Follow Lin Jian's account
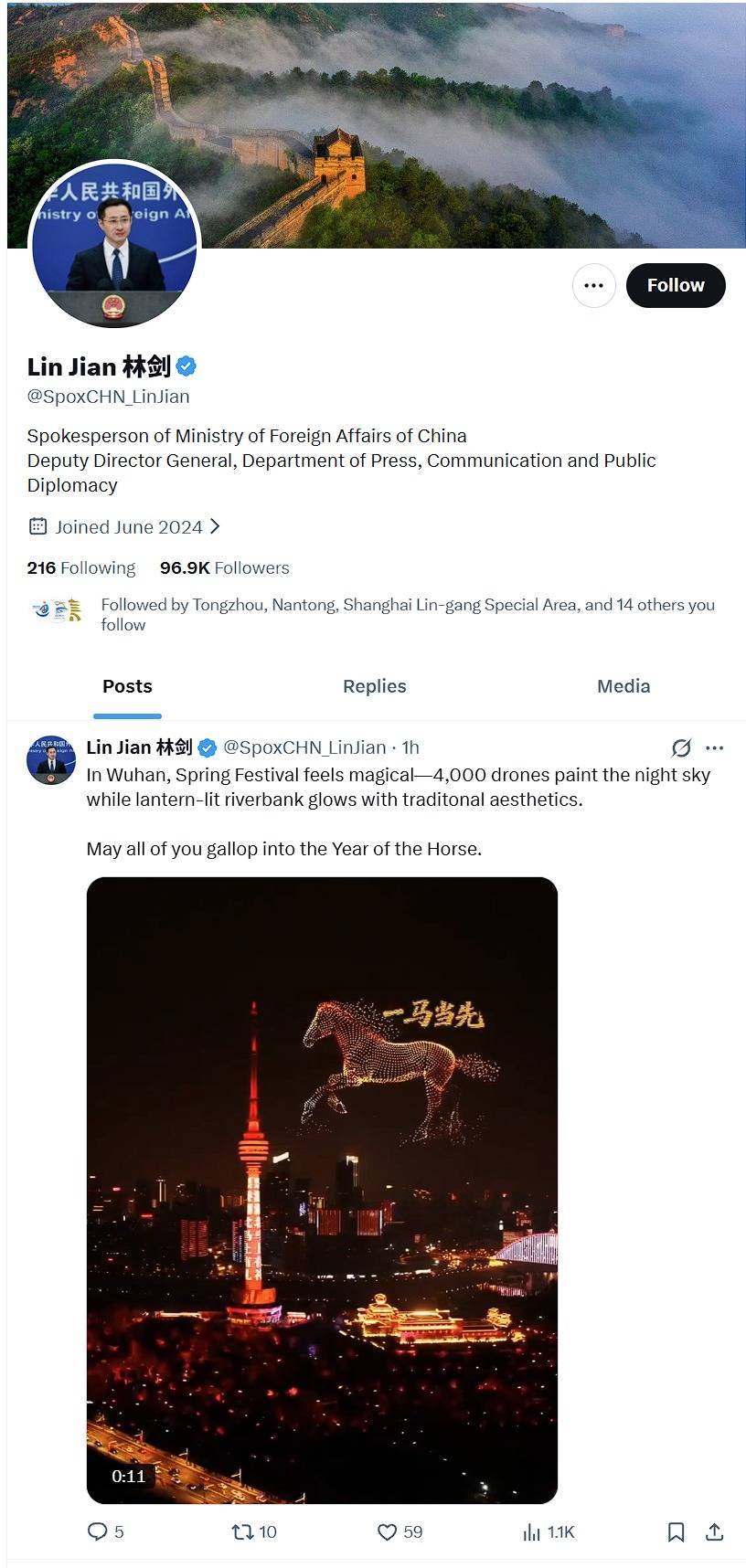Image resolution: width=746 pixels, height=1568 pixels. [x=676, y=285]
